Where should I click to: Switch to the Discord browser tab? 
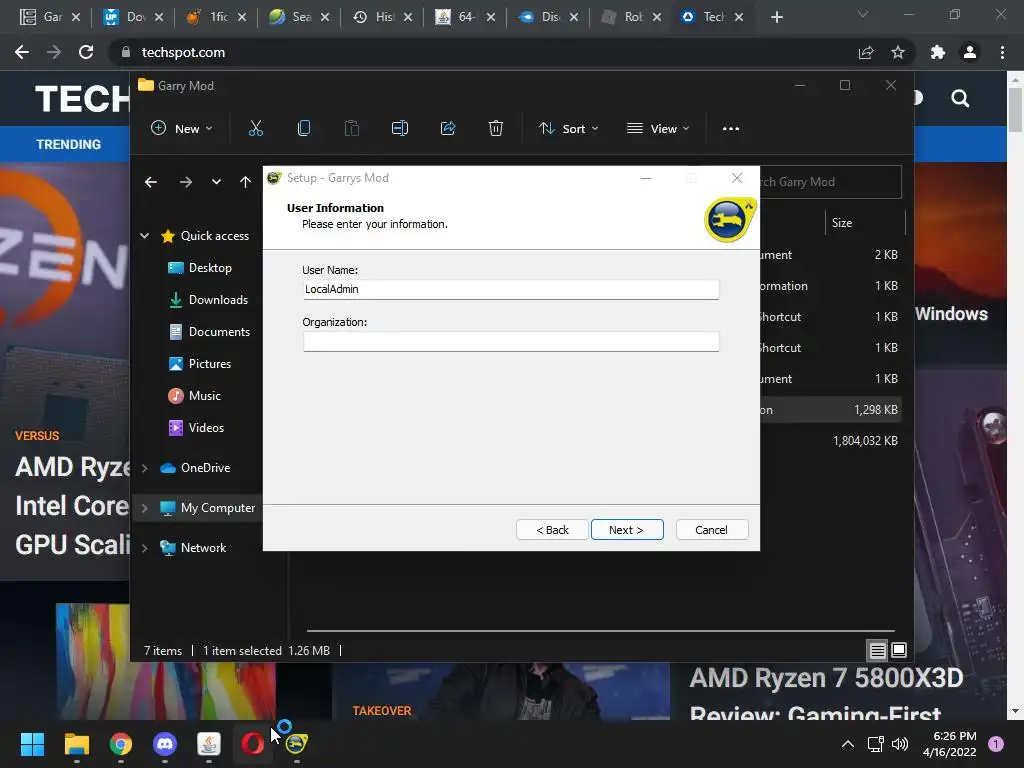pos(549,17)
